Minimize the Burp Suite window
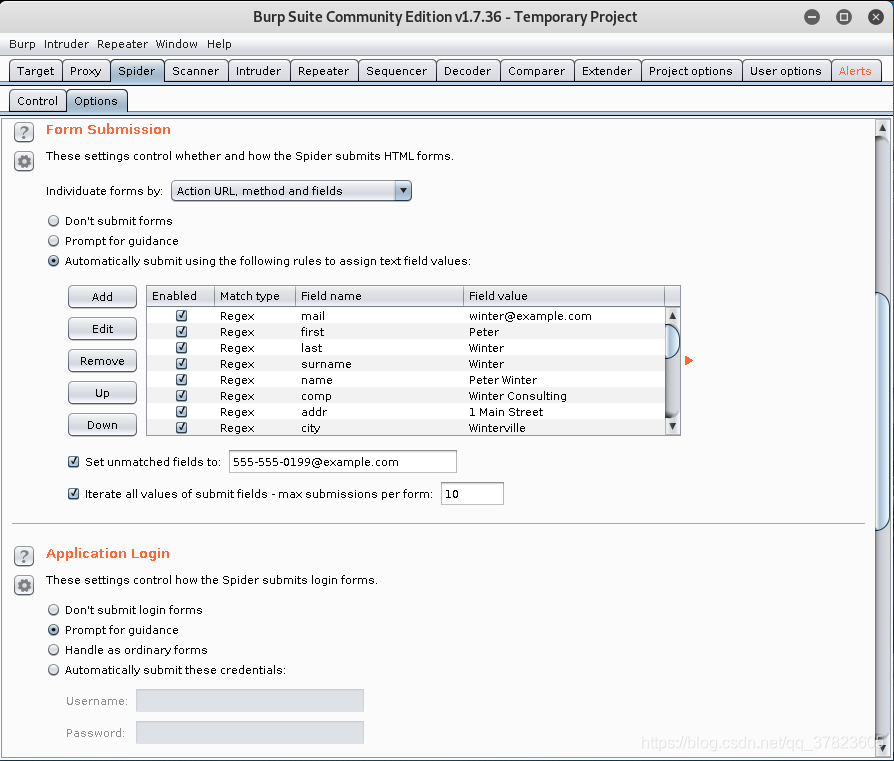 (x=812, y=17)
